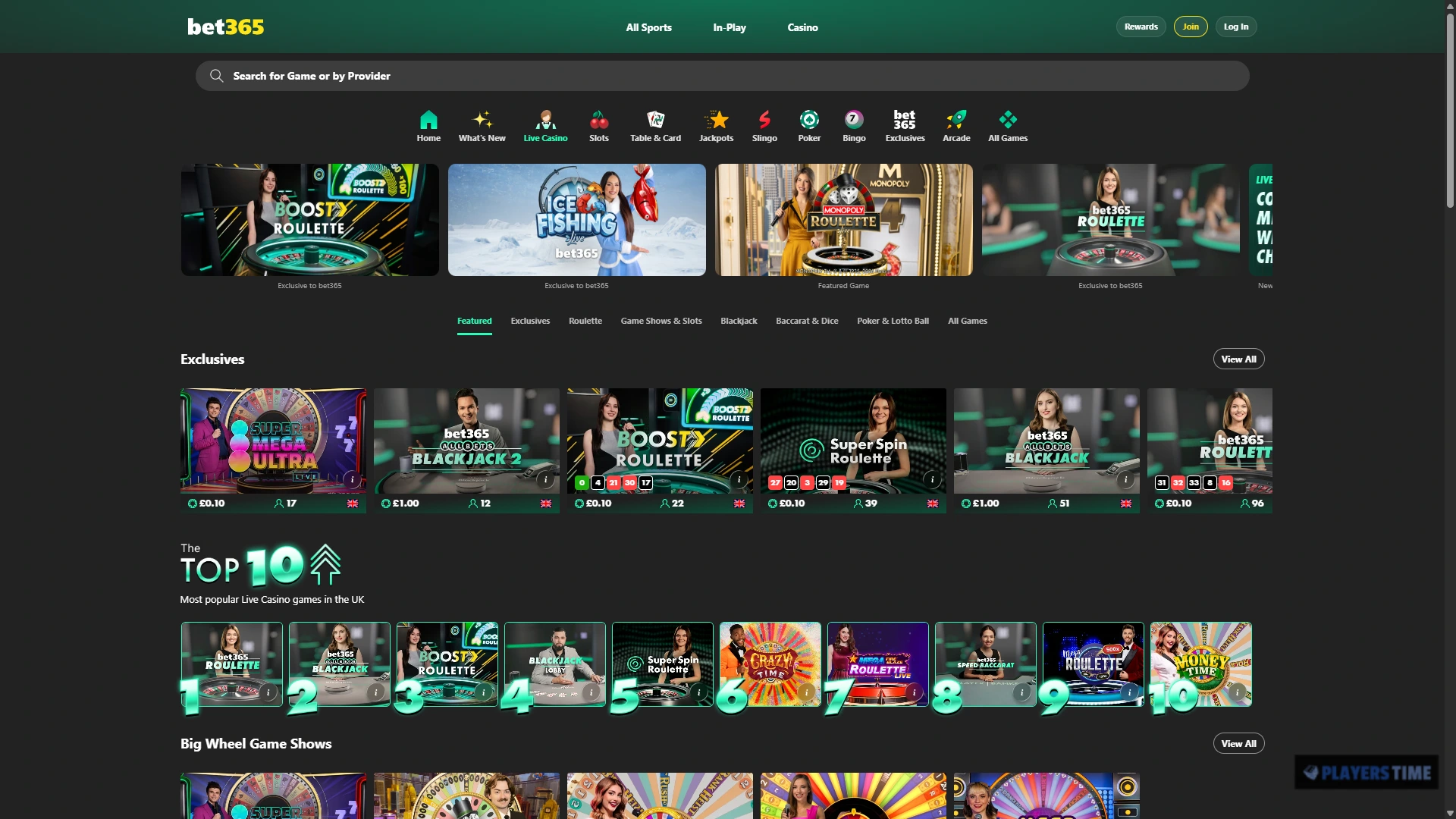
Task: Focus the game or provider search field
Action: coord(722,76)
